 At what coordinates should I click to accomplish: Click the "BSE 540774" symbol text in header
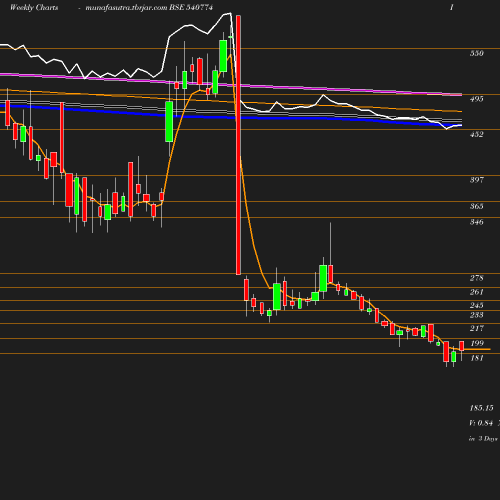(191, 7)
